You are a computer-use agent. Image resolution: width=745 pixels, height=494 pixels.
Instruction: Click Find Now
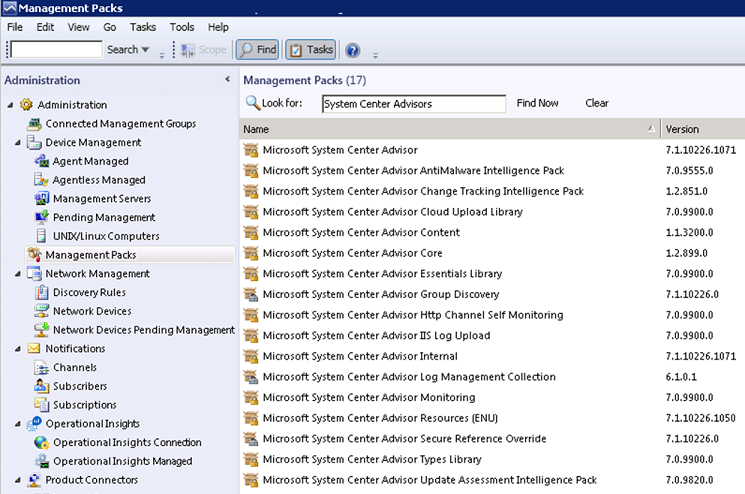[x=537, y=103]
